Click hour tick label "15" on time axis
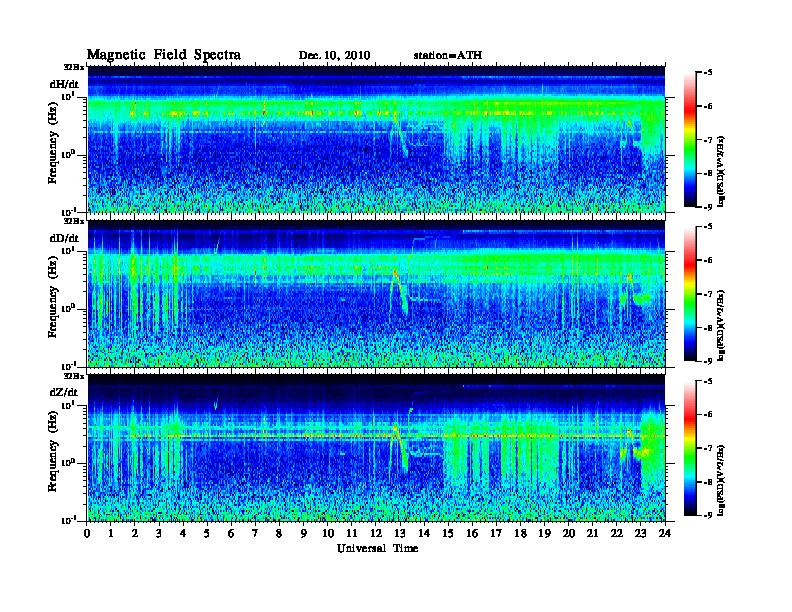Viewport: 792px width, 612px height. 448,533
